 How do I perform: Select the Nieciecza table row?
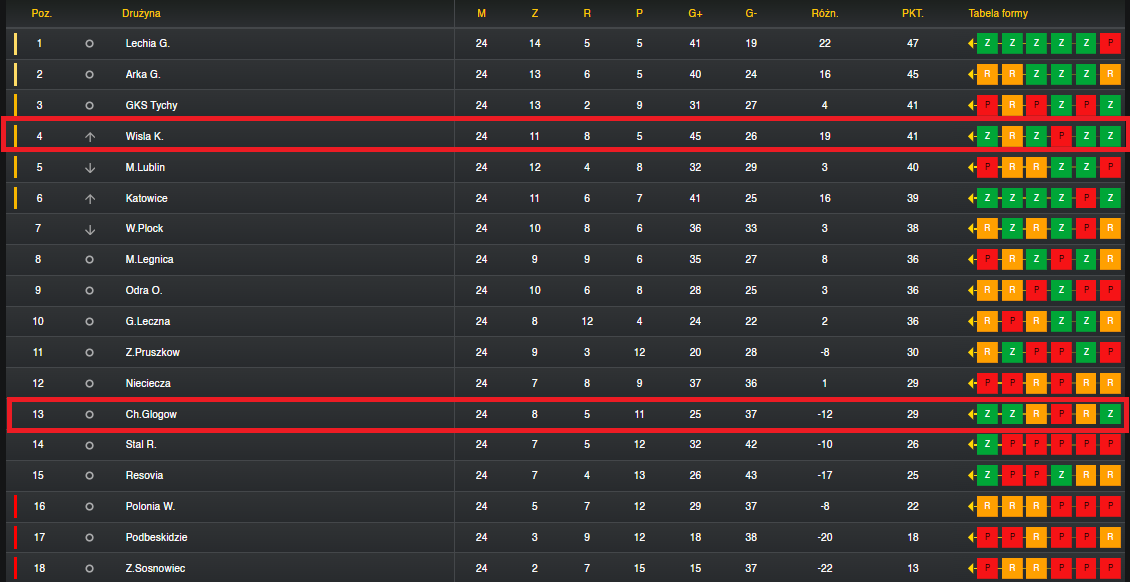click(565, 383)
